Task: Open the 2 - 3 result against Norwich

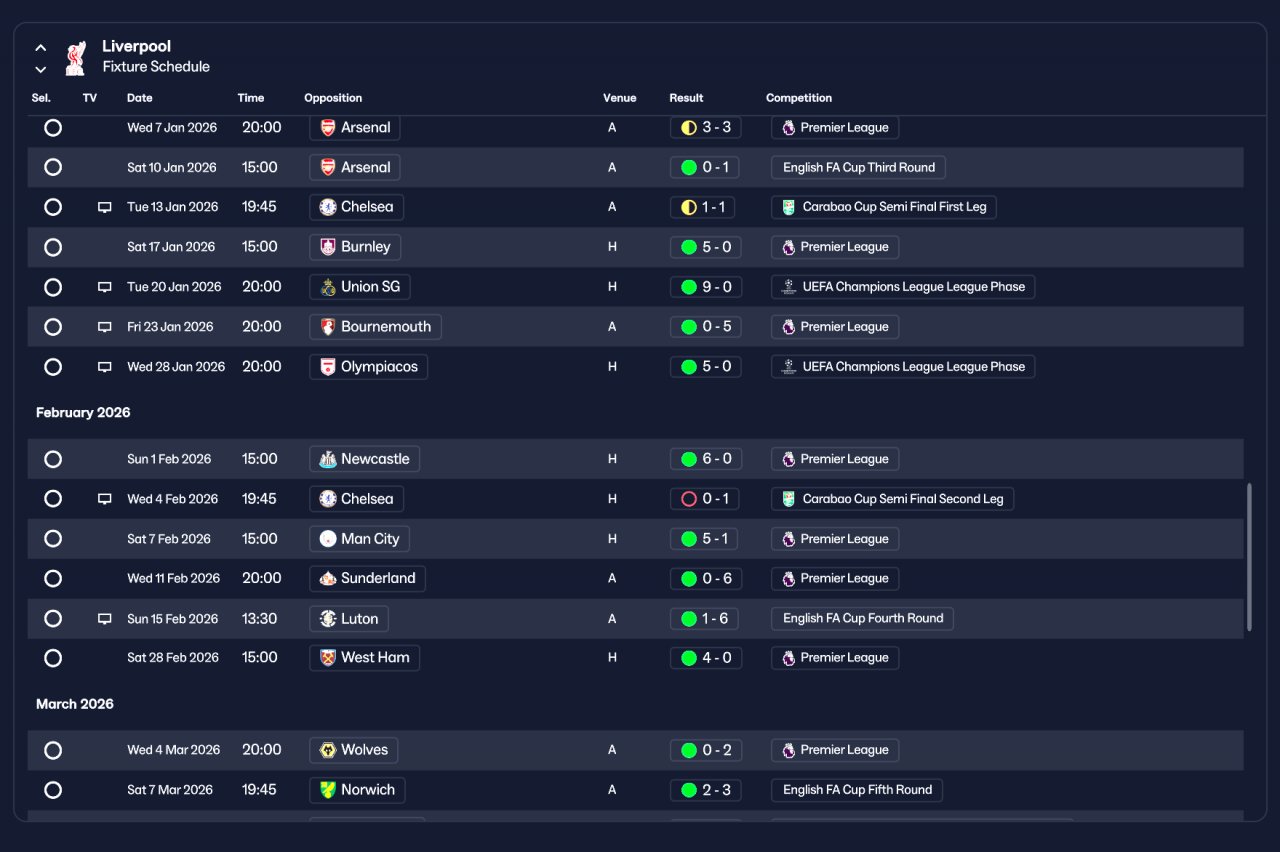Action: pos(706,790)
